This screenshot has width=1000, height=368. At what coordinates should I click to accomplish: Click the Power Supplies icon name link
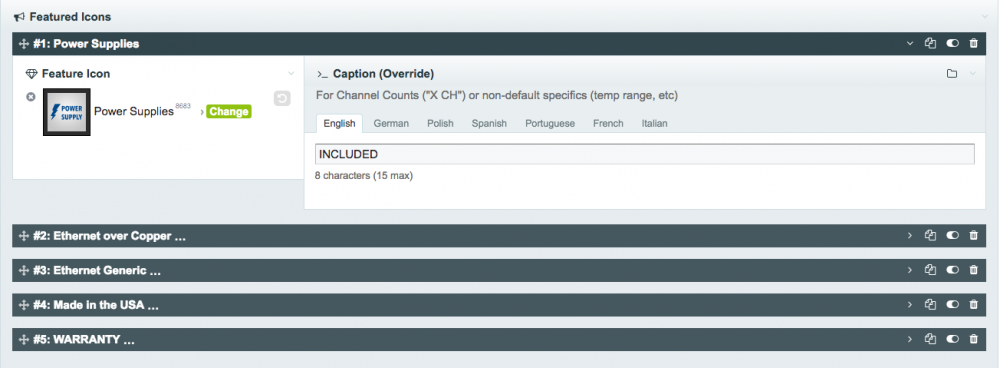[134, 112]
